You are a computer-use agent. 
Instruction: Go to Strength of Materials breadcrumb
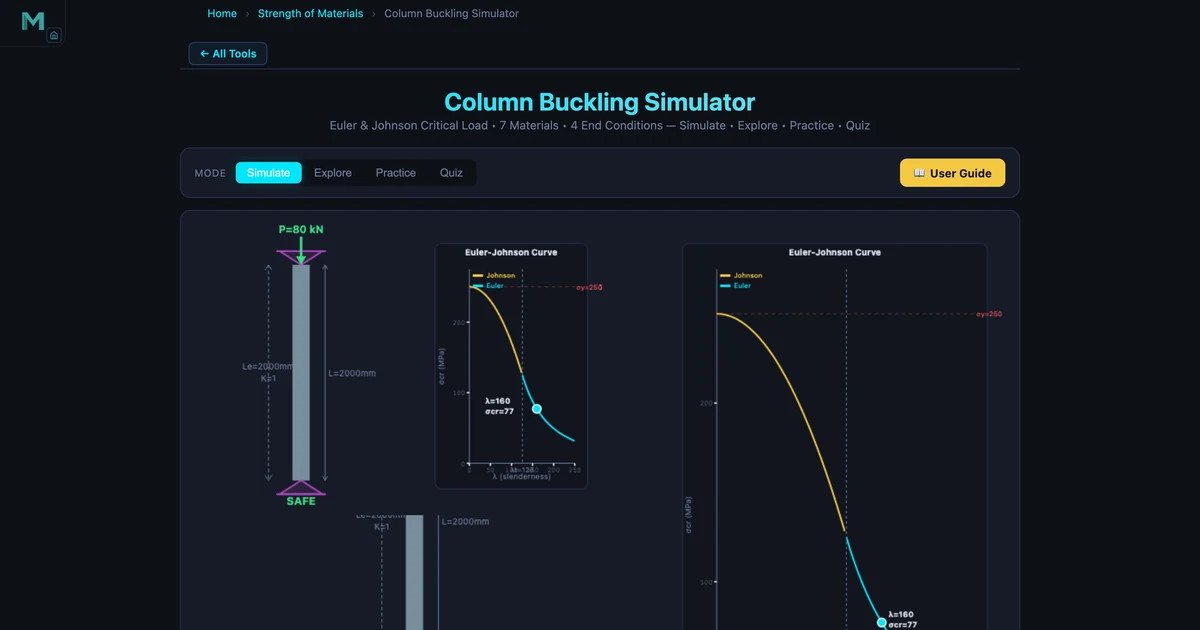[x=310, y=14]
